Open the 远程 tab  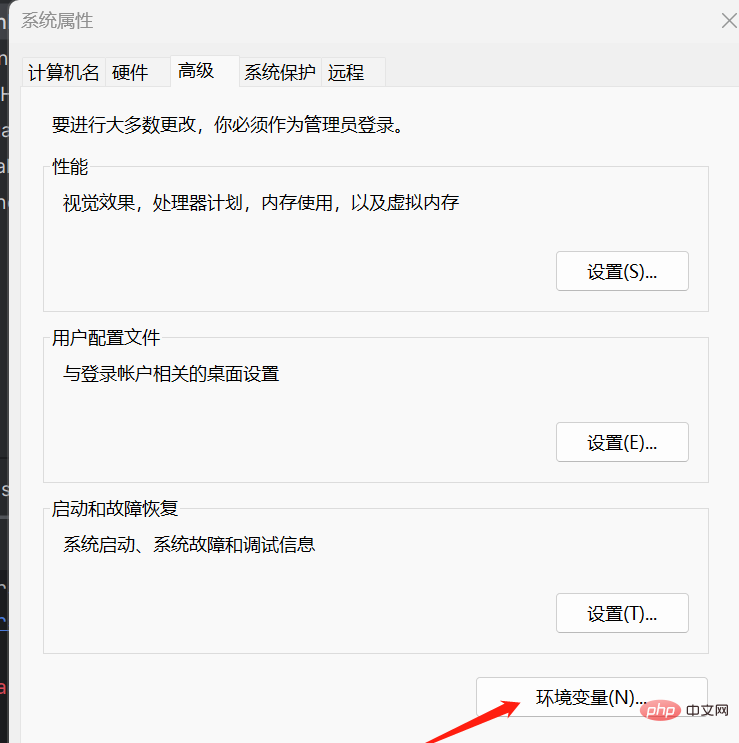(353, 72)
